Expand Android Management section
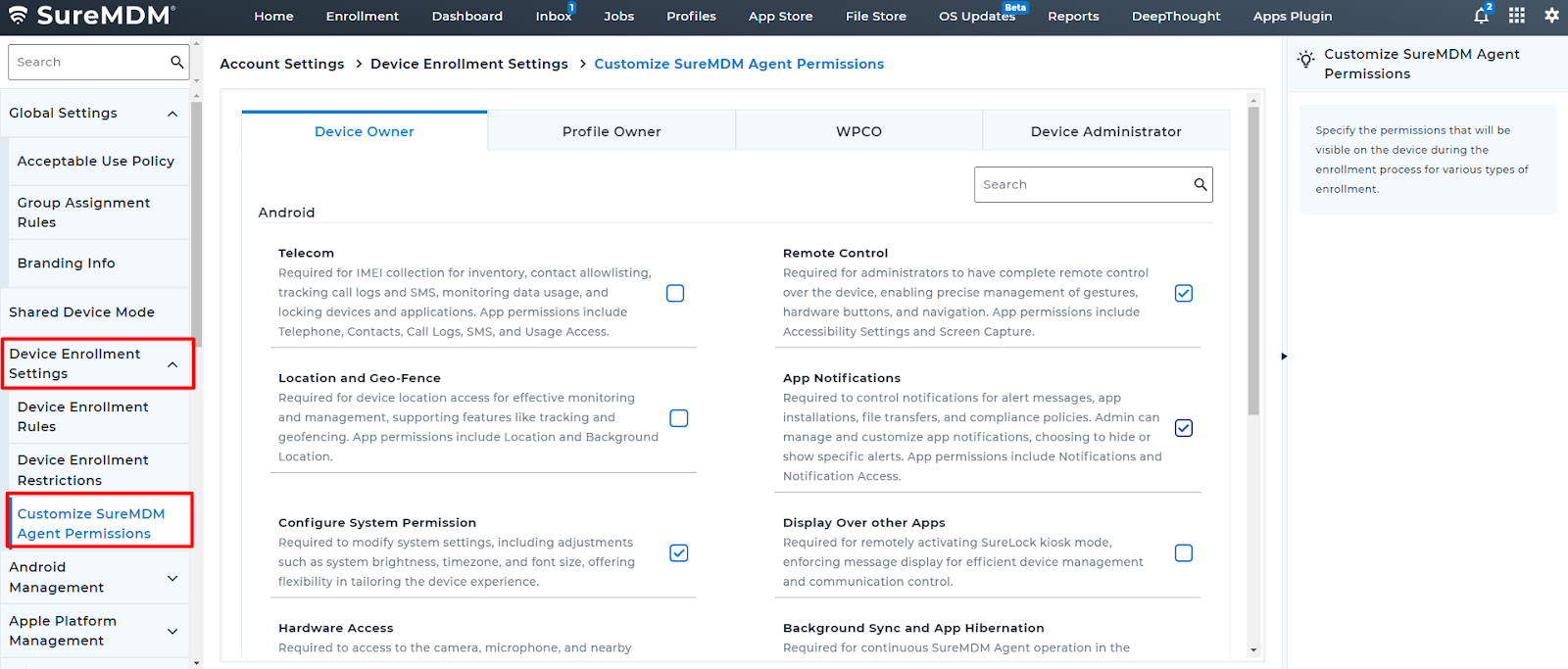Viewport: 1568px width, 669px height. point(172,578)
